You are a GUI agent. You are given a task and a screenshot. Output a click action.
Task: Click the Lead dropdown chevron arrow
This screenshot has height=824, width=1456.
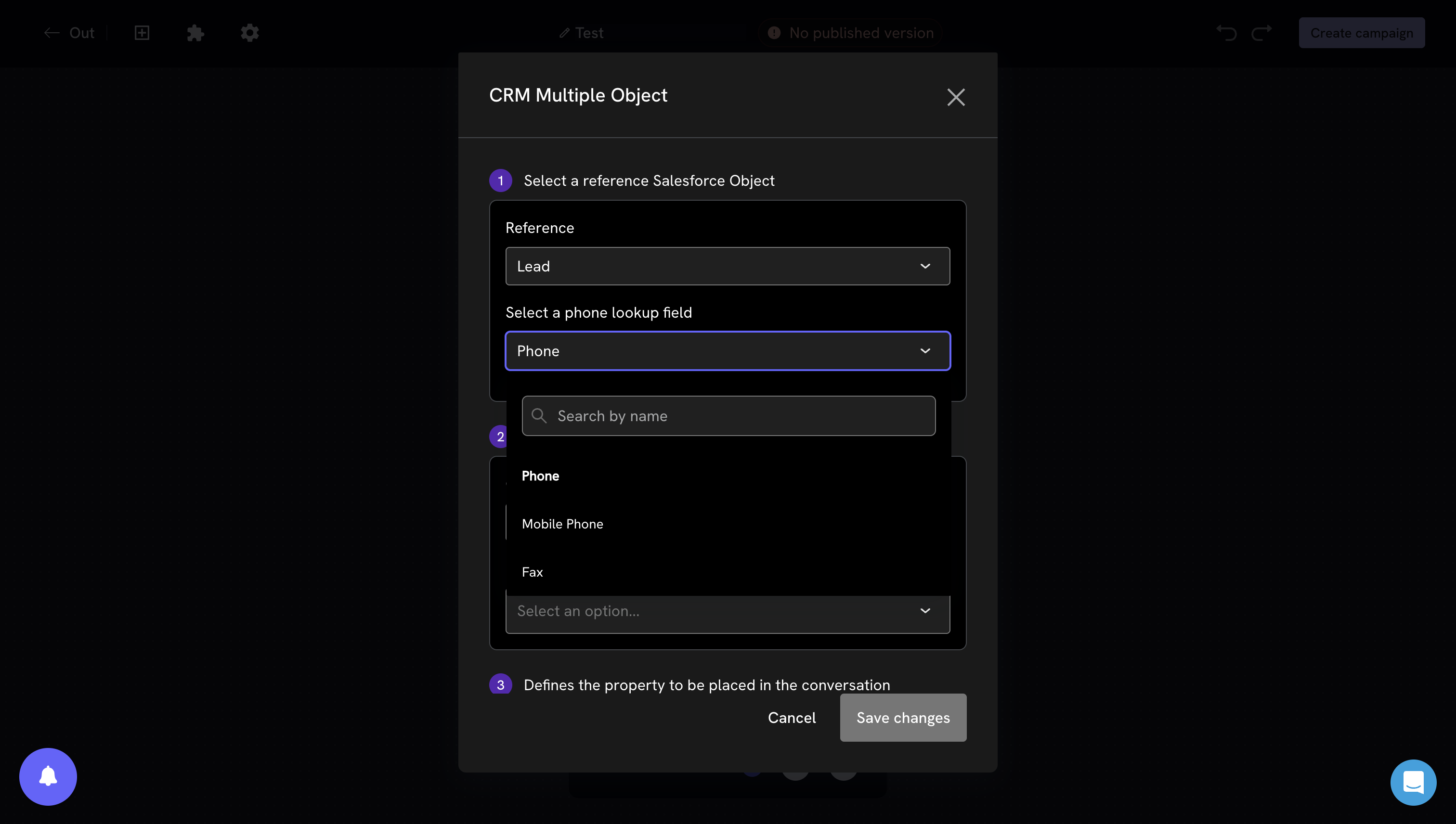tap(925, 266)
